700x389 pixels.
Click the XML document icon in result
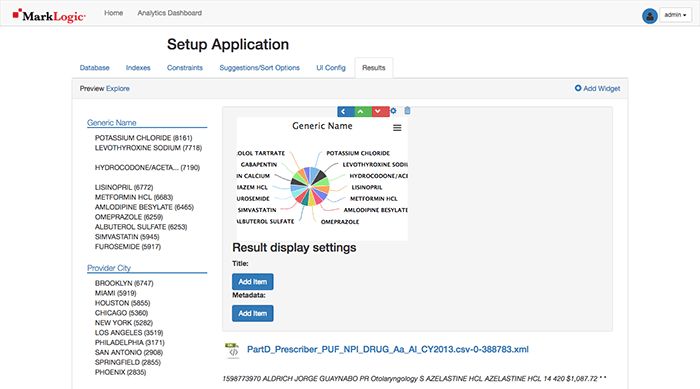point(232,350)
